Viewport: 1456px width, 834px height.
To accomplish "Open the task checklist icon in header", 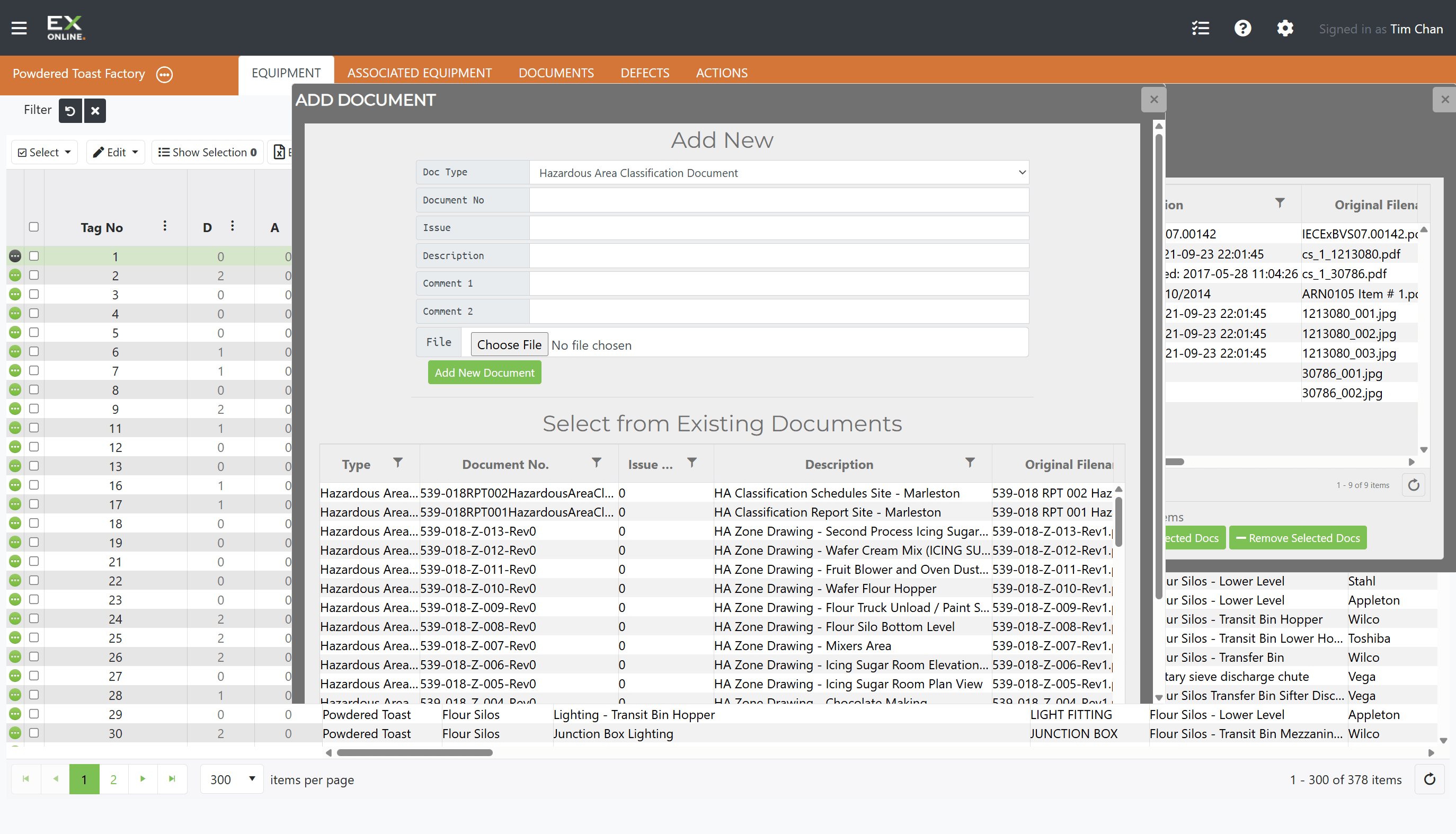I will click(1201, 28).
